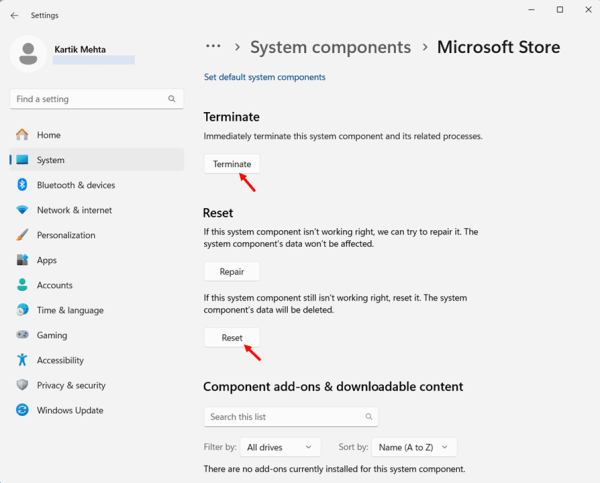
Task: Click the Personalization paintbrush icon
Action: (22, 235)
